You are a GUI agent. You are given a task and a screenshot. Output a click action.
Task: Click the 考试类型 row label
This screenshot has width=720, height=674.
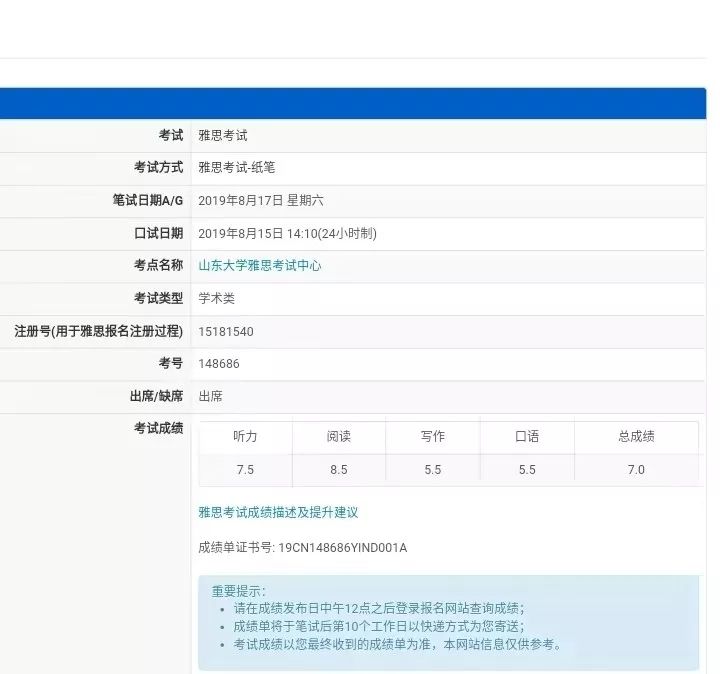(158, 298)
